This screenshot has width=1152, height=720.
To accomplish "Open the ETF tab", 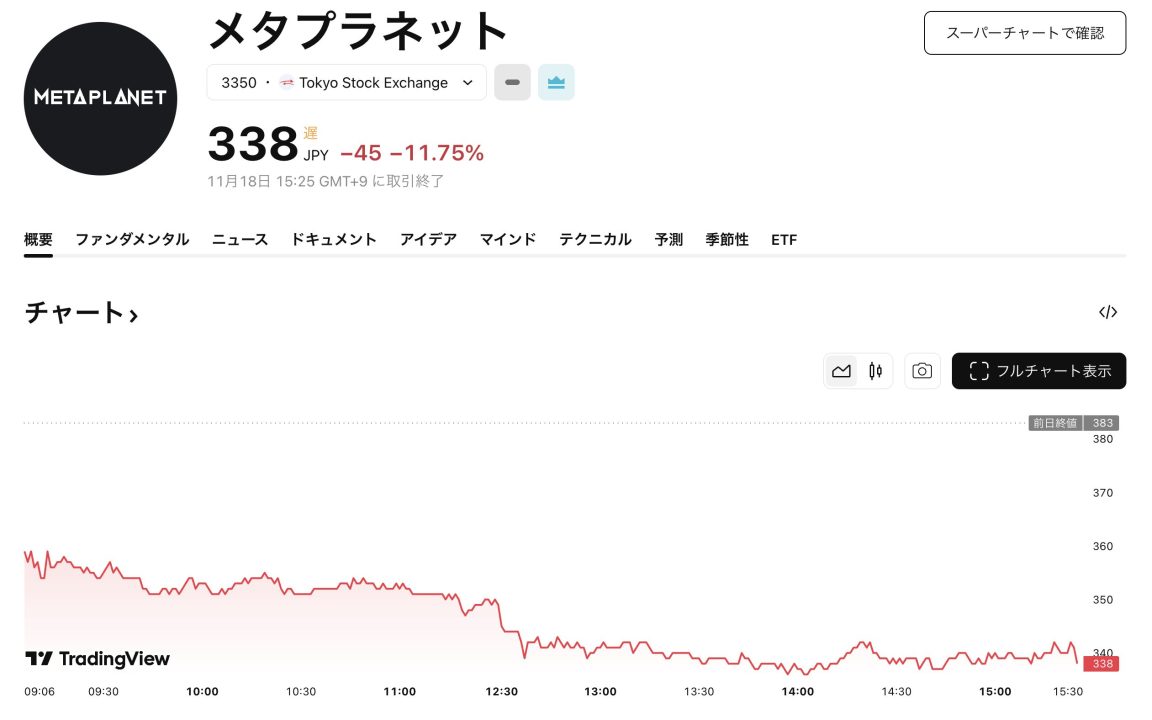I will (x=784, y=240).
